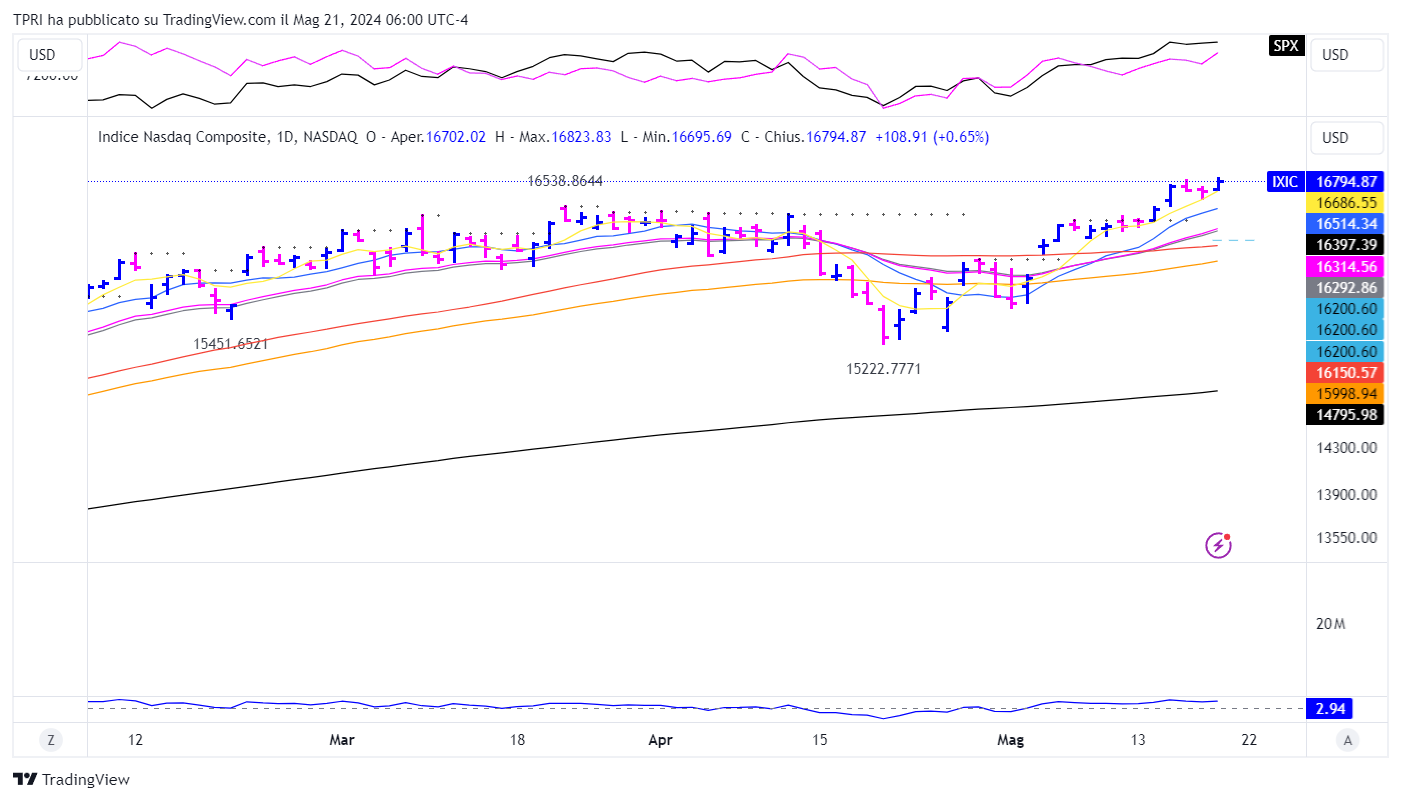Open the USD dropdown beside the Nasdaq chart title
This screenshot has height=801, width=1401.
(x=1346, y=138)
